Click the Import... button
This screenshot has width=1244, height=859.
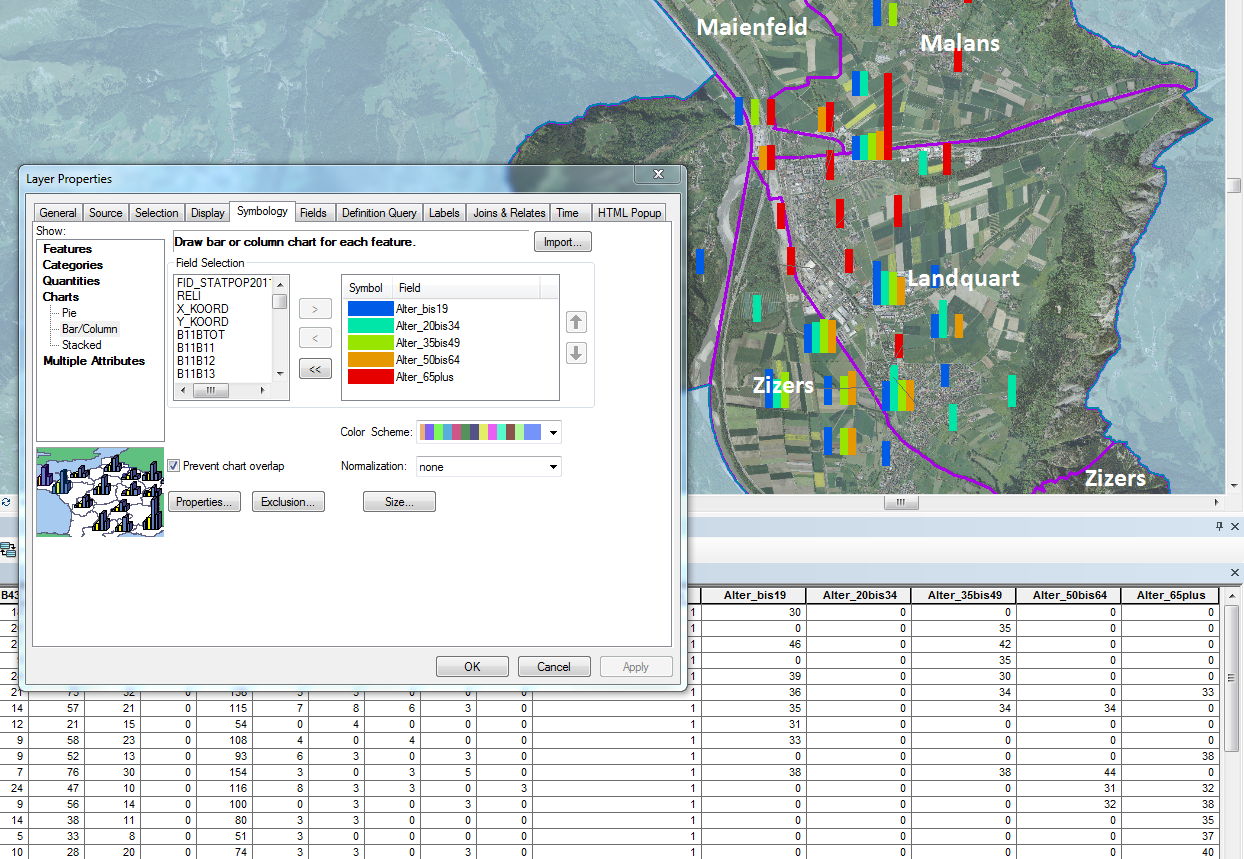click(x=563, y=242)
